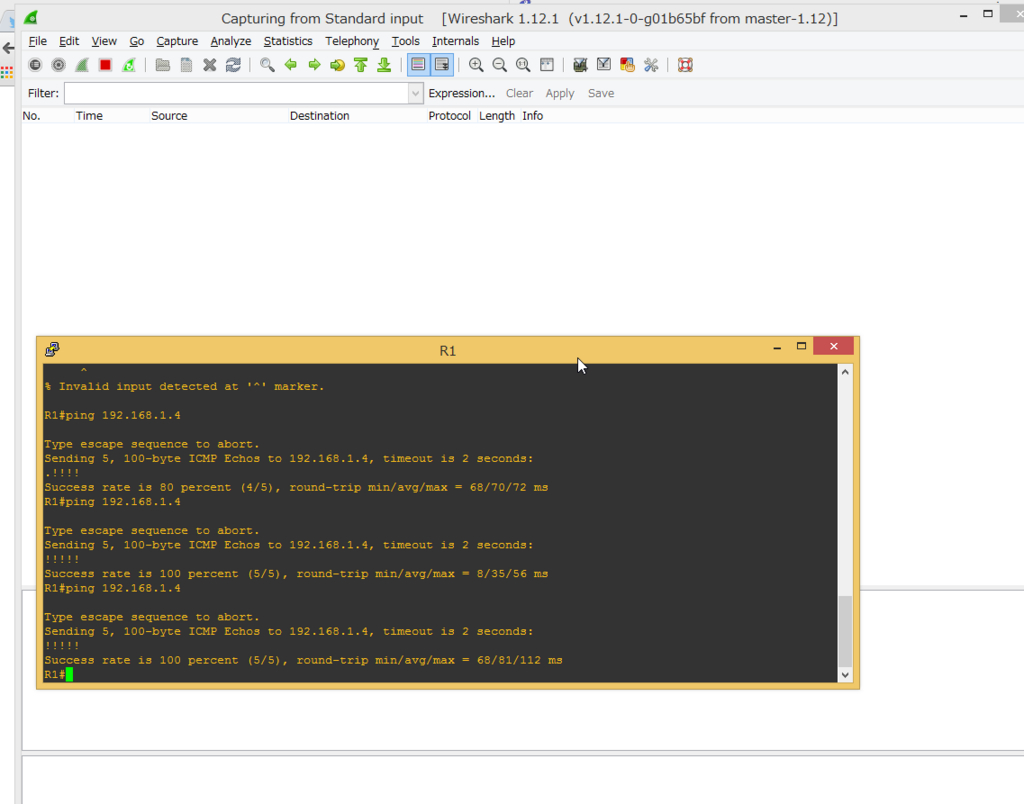Open the Telephony menu

coord(352,41)
